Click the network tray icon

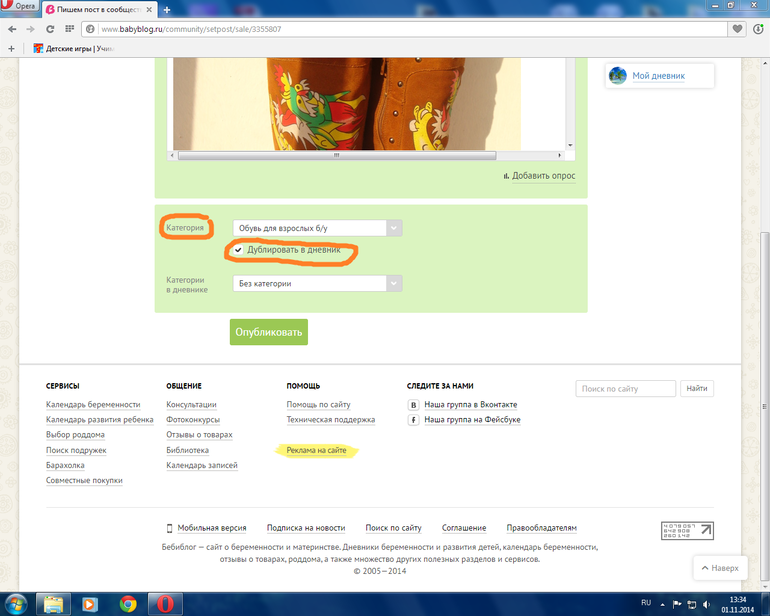(x=692, y=604)
